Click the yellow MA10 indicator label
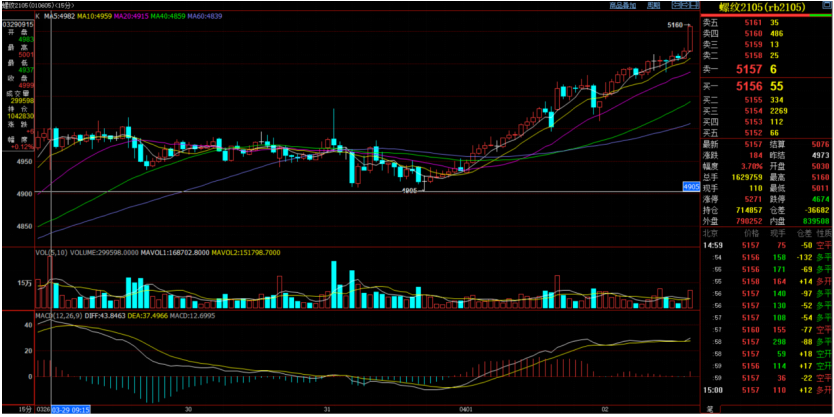This screenshot has height=417, width=834. coord(102,17)
